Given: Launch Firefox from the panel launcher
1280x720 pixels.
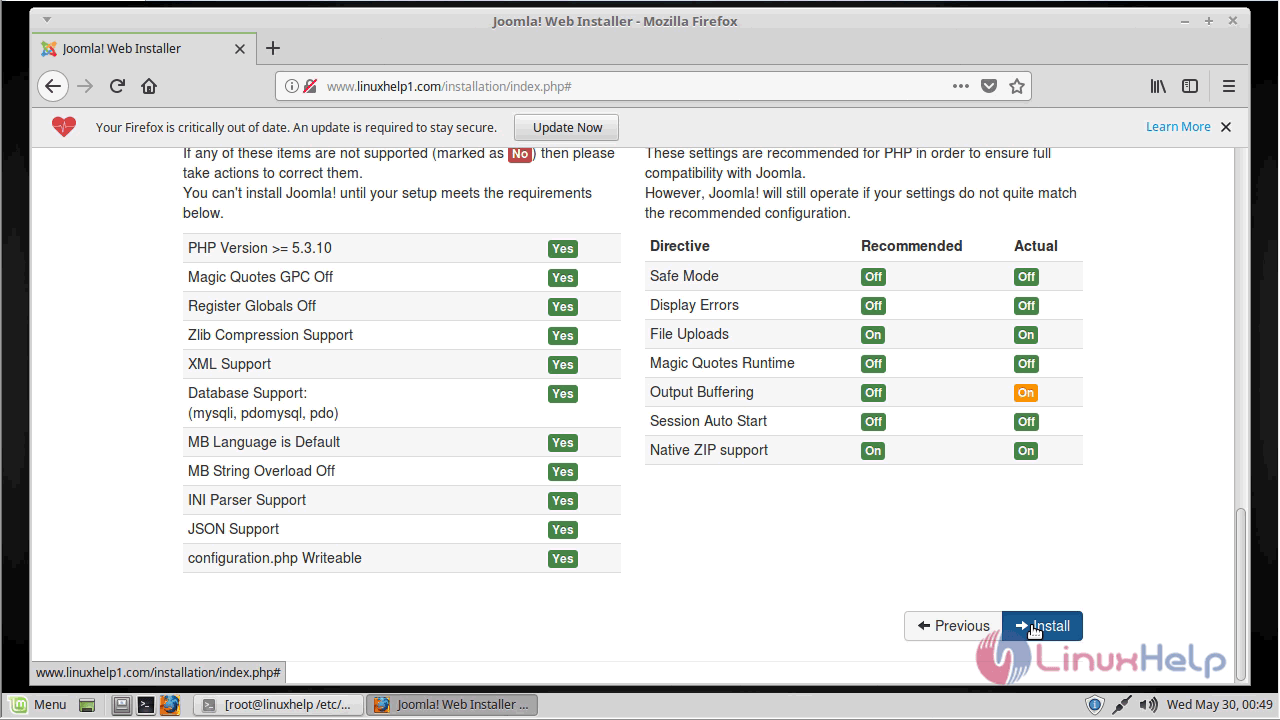Looking at the screenshot, I should point(169,705).
